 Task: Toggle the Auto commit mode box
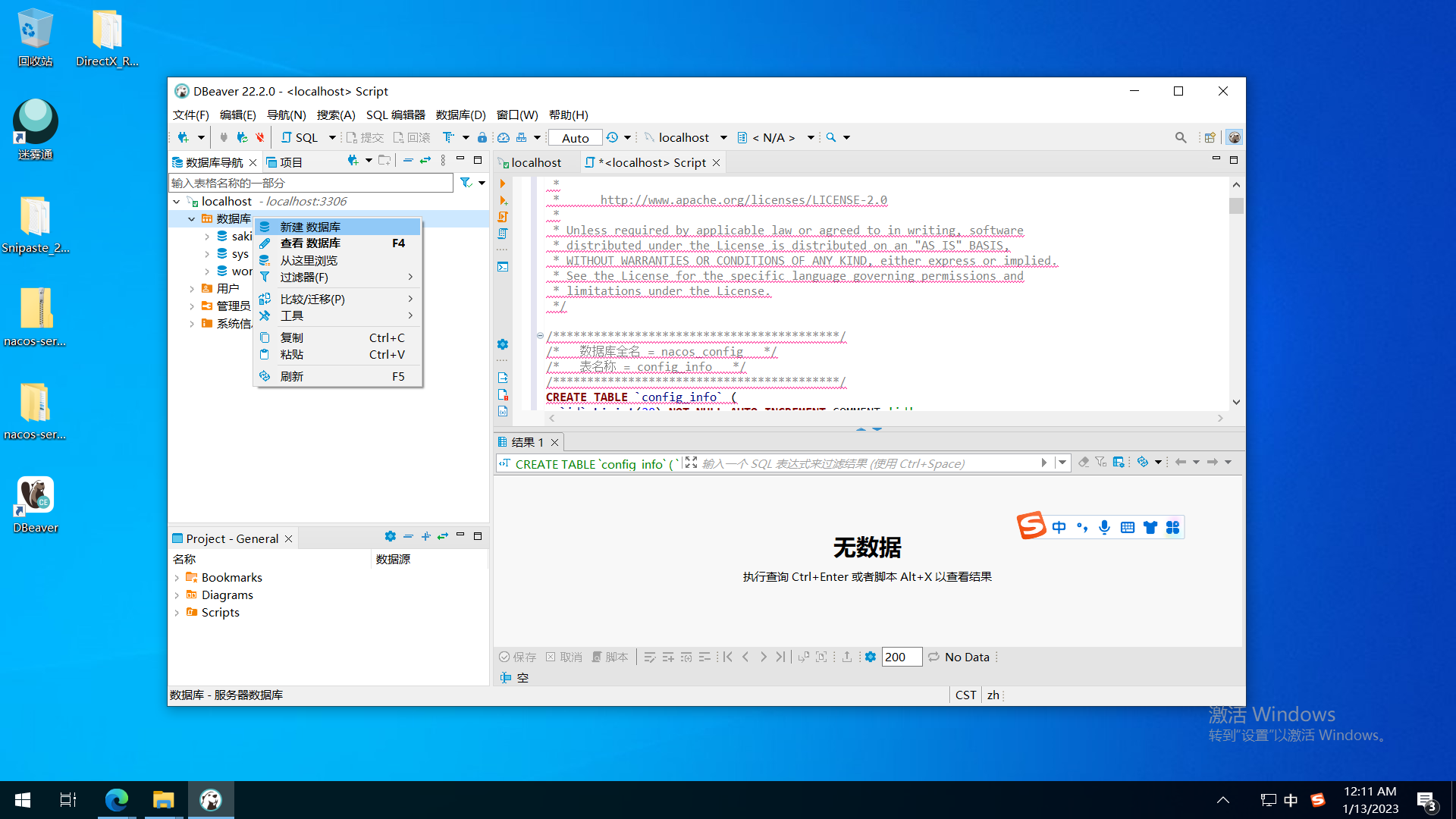[x=575, y=138]
